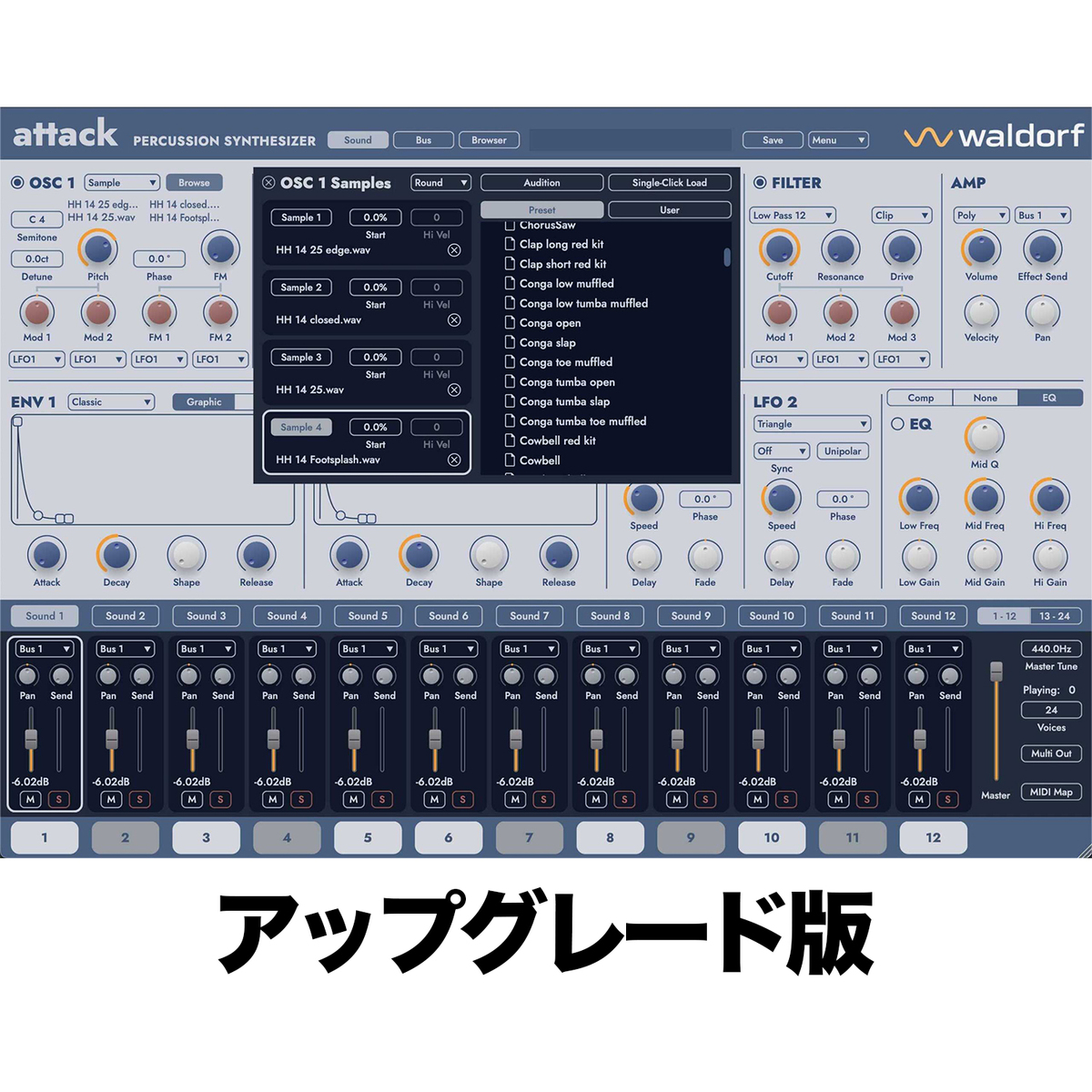Click the AMP Pan knob
This screenshot has height=1092, width=1092.
click(x=1042, y=312)
